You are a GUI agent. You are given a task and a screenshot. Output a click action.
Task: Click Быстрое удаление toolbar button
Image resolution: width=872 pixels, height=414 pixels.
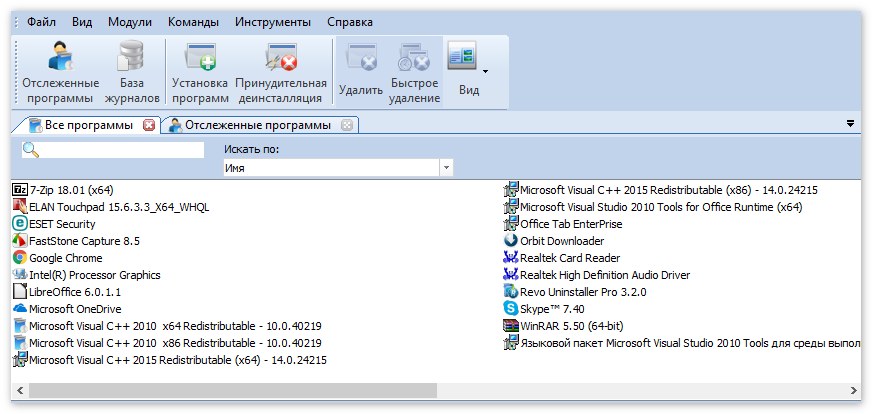414,72
